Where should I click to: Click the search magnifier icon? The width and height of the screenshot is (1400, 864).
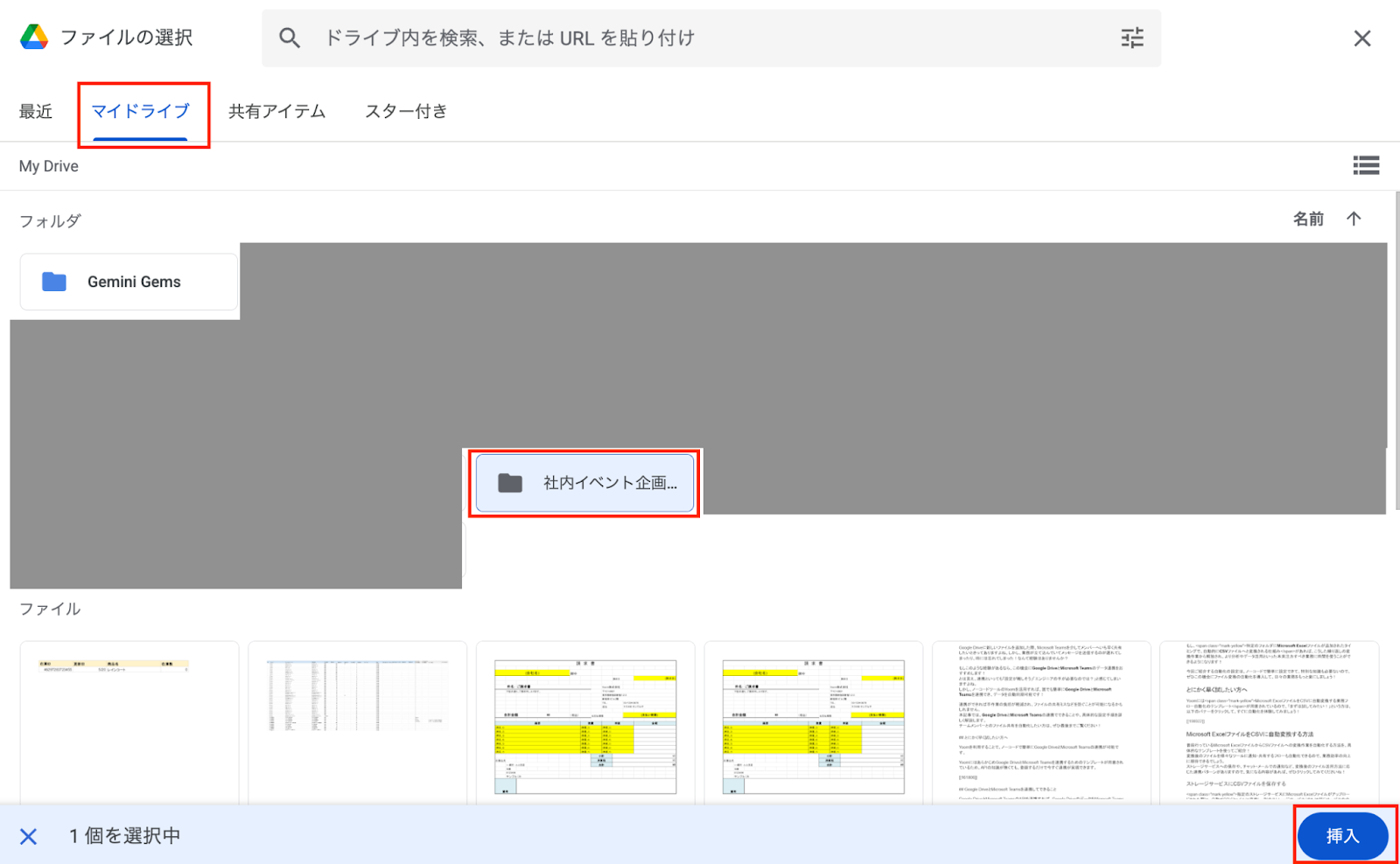pos(290,38)
